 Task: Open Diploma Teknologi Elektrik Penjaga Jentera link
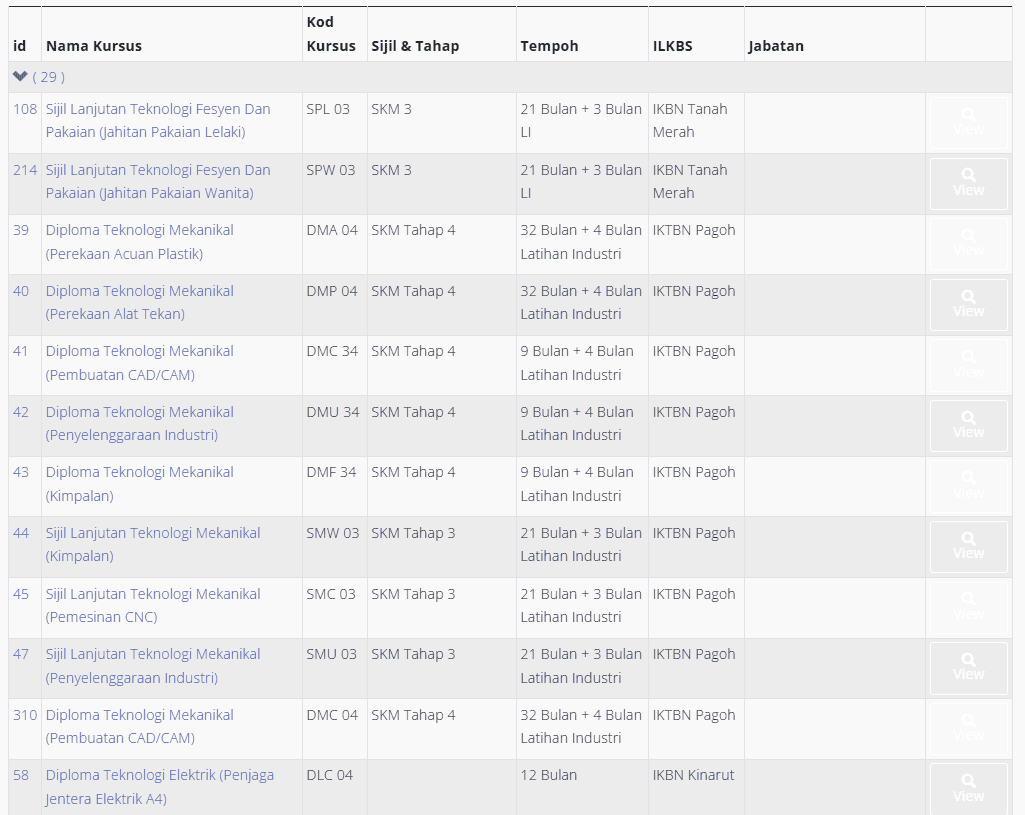(x=159, y=787)
